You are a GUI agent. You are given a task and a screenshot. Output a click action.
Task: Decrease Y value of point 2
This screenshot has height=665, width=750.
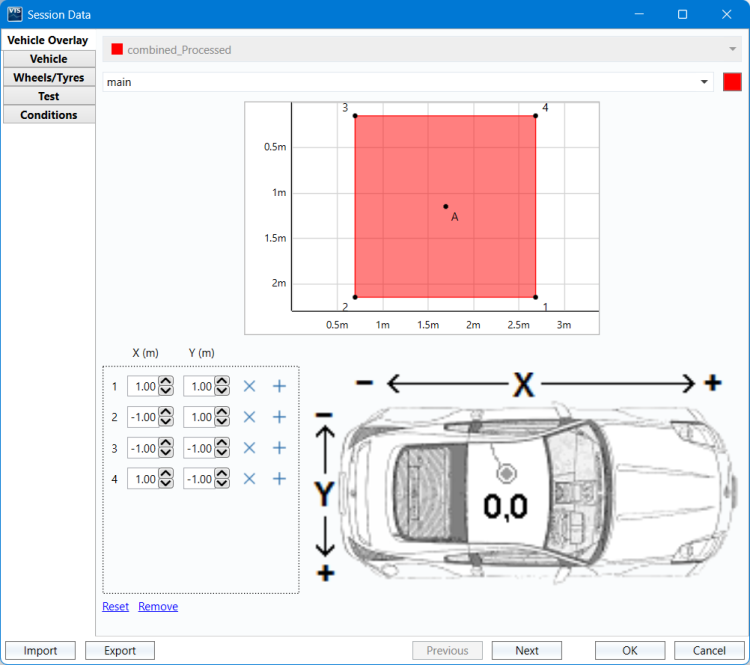[222, 422]
